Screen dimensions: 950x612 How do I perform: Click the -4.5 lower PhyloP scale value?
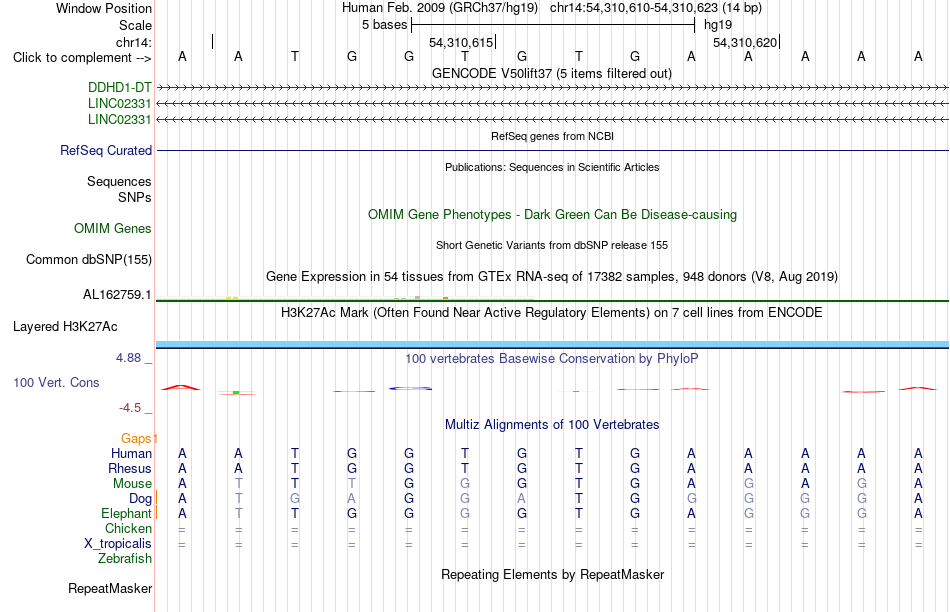(x=130, y=408)
